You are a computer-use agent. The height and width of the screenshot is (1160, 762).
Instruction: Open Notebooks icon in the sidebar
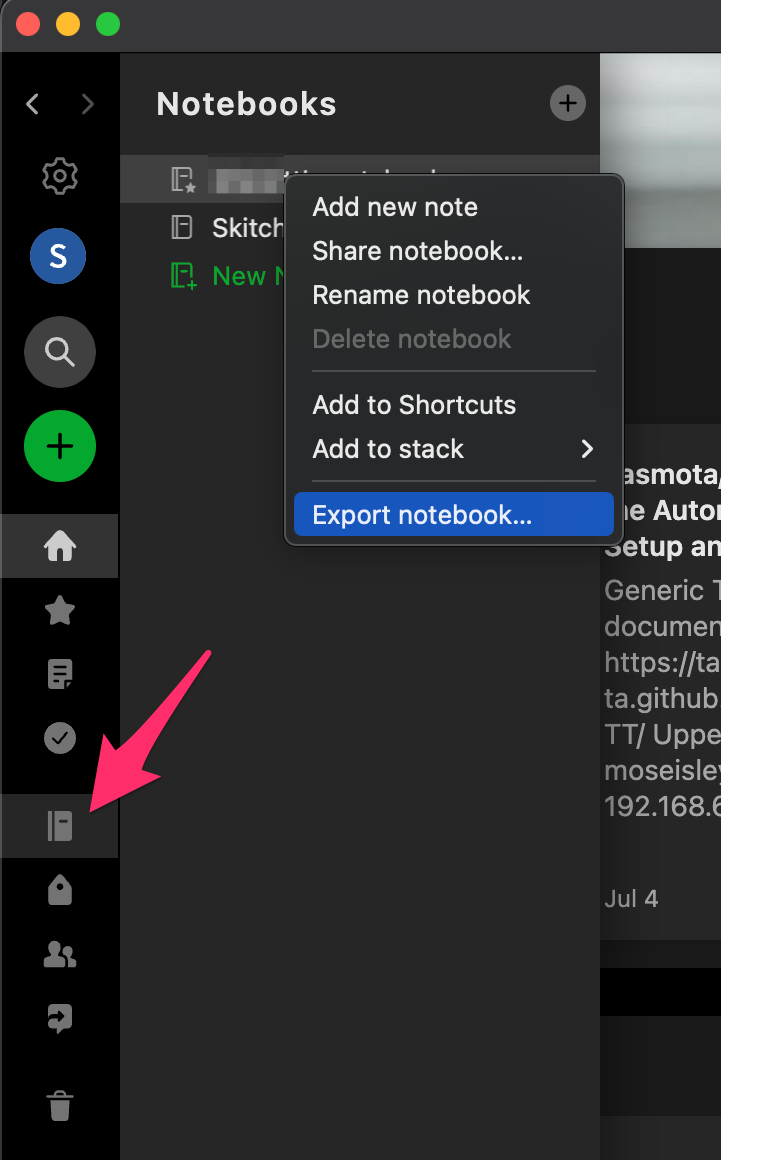point(60,826)
